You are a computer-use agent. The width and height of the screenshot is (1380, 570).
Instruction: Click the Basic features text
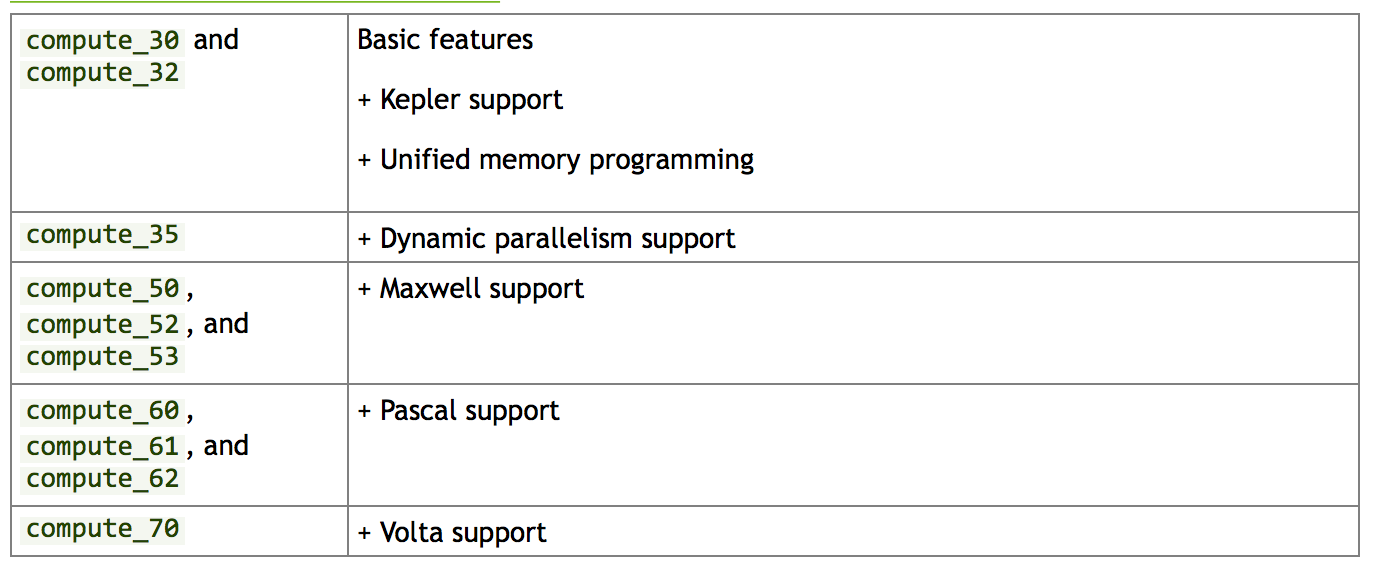(445, 39)
